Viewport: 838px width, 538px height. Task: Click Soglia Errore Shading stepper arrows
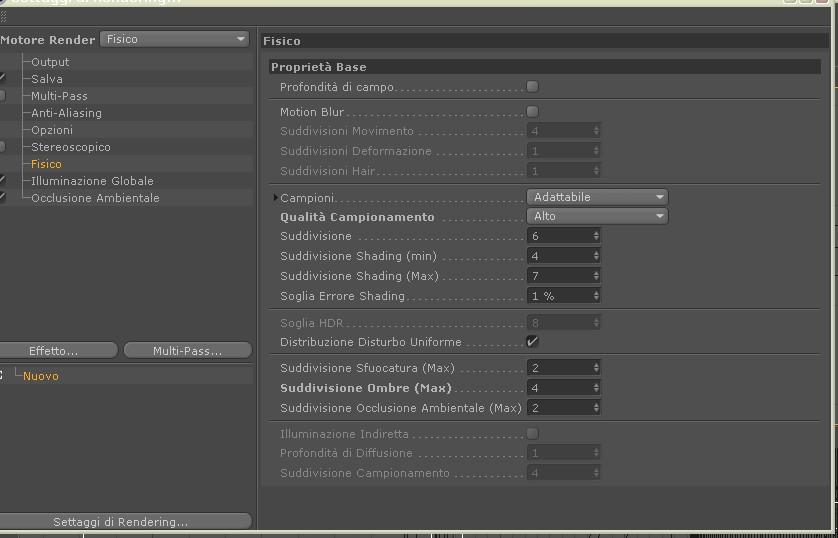tap(596, 295)
